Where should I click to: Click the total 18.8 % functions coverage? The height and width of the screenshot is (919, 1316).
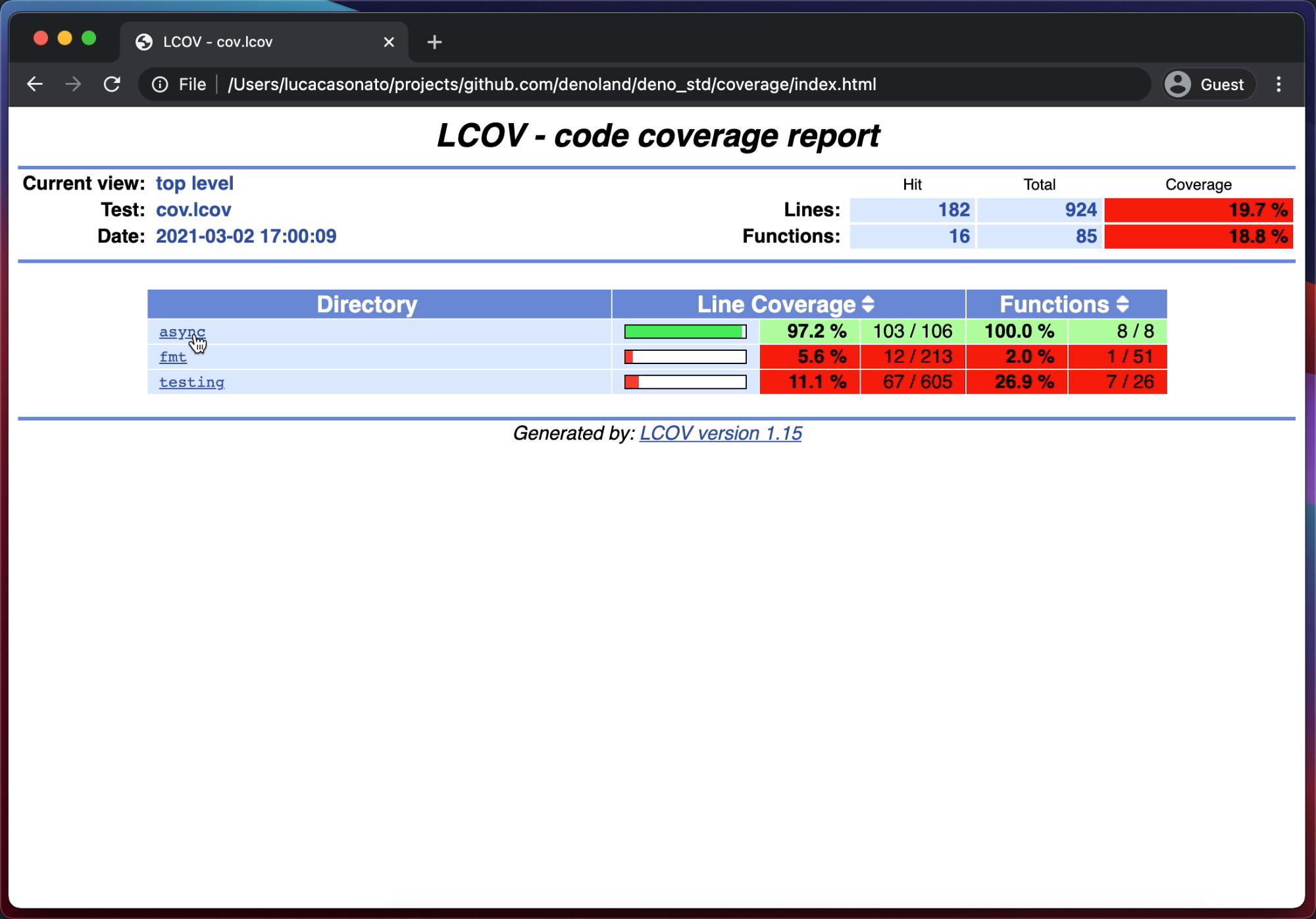tap(1198, 236)
